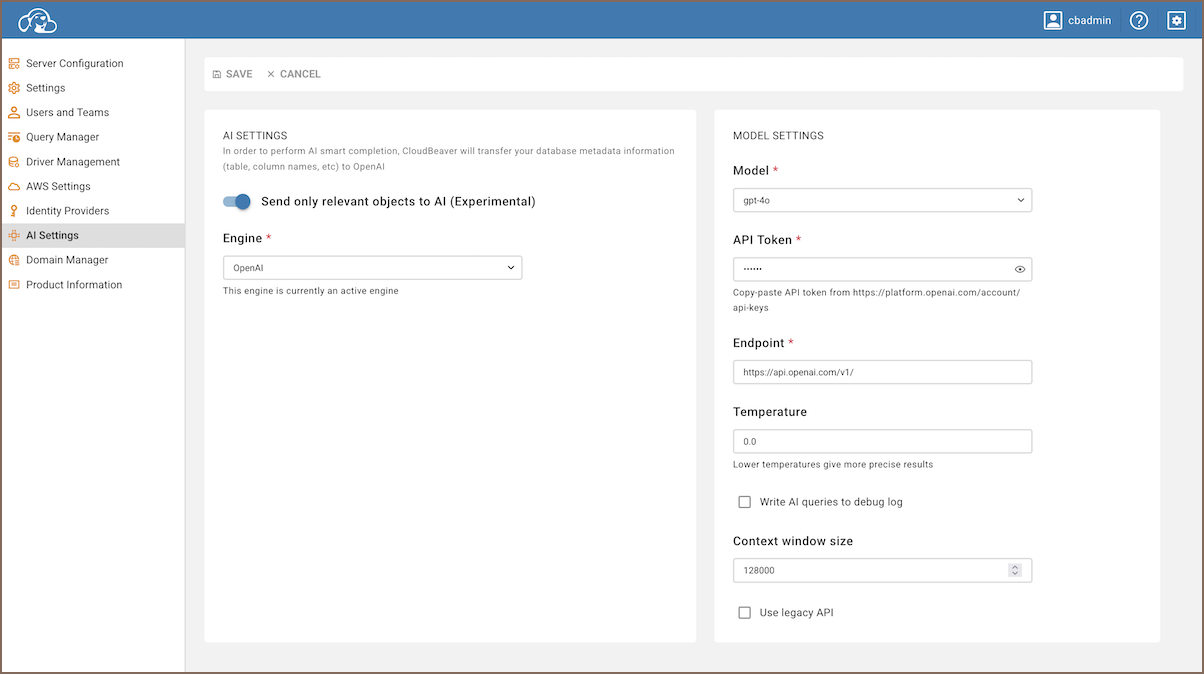1204x674 pixels.
Task: Expand the Model dropdown showing gpt-4o
Action: pos(882,200)
